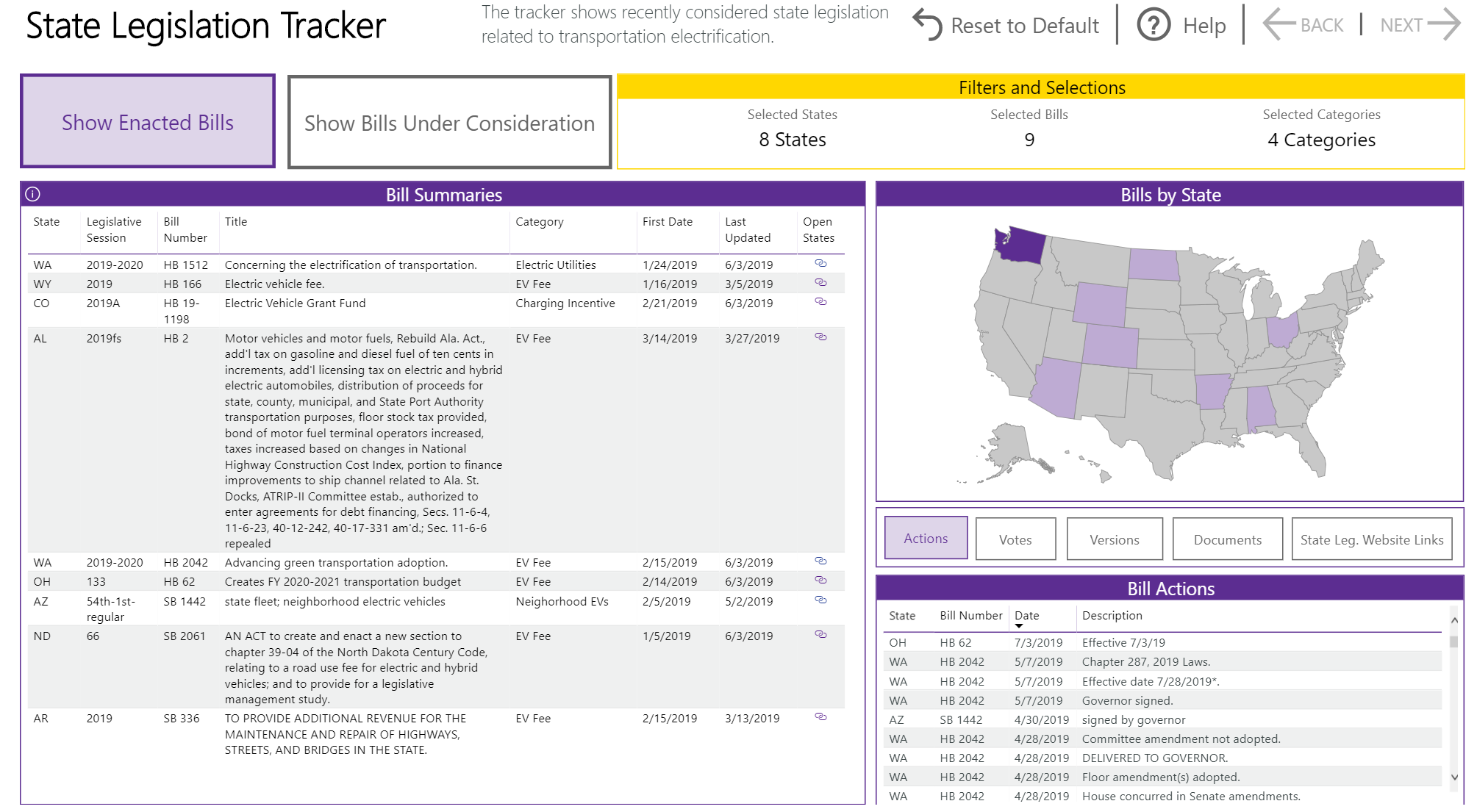
Task: Open state link icon for AL HB 2
Action: pyautogui.click(x=820, y=337)
